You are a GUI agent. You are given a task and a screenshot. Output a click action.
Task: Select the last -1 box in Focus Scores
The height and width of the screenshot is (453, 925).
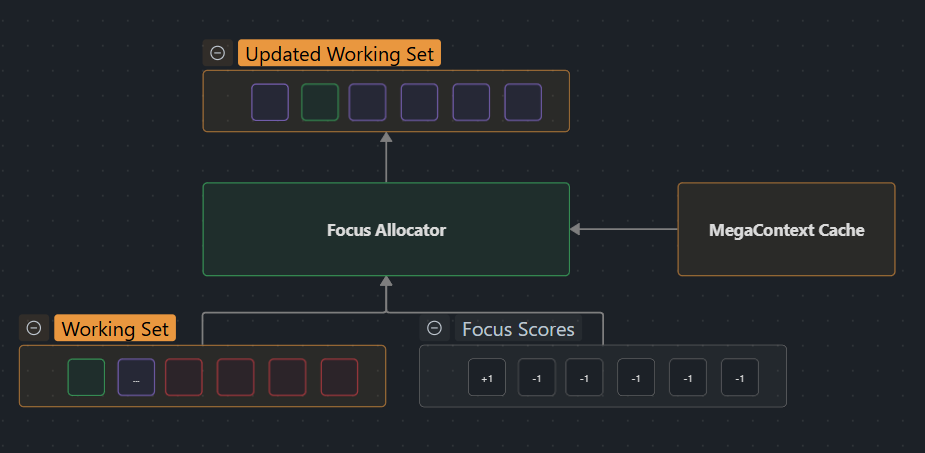coord(739,378)
